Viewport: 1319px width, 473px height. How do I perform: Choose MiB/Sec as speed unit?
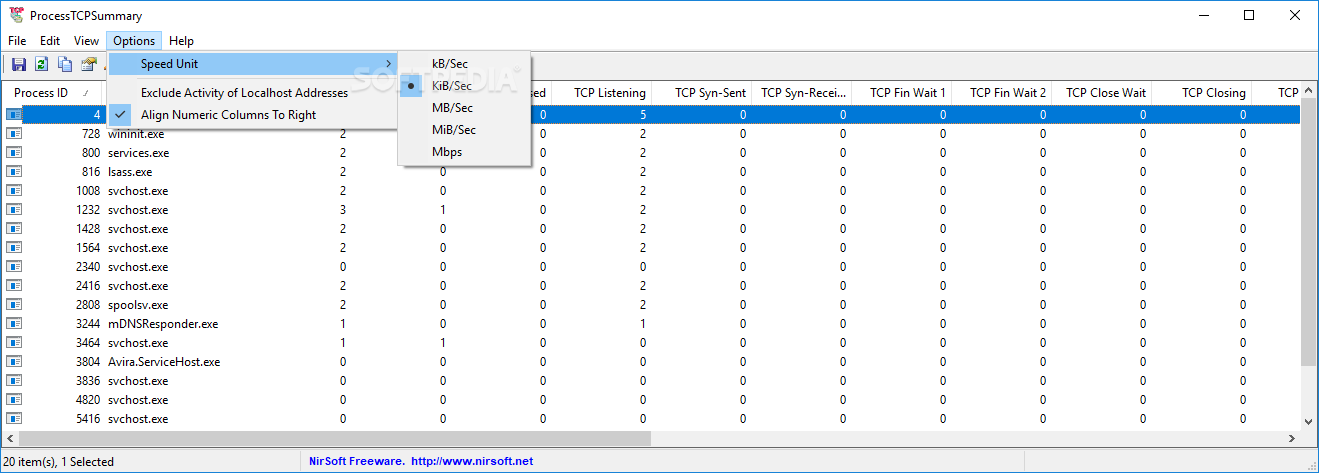pyautogui.click(x=464, y=130)
